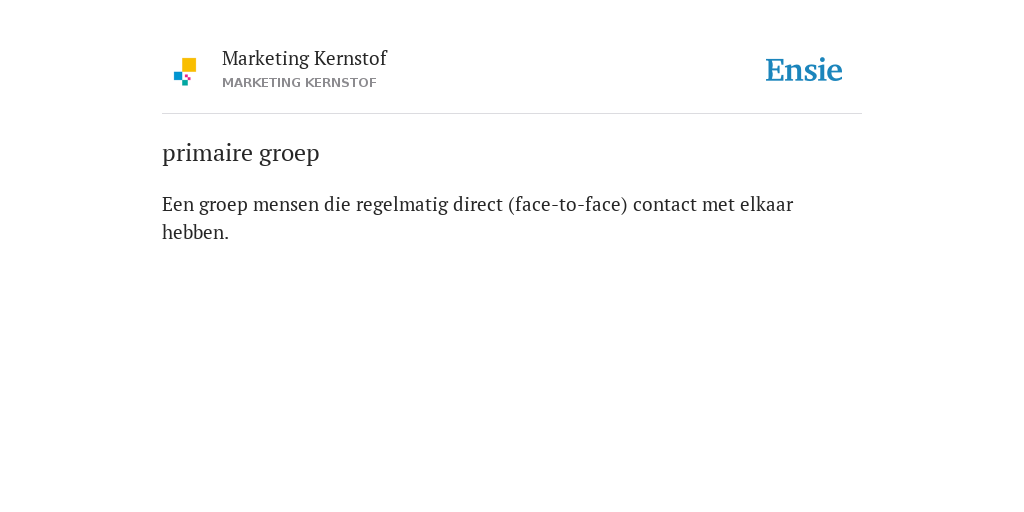This screenshot has width=1024, height=512.
Task: Click the word 'hebben.' on the second line
Action: tap(195, 232)
